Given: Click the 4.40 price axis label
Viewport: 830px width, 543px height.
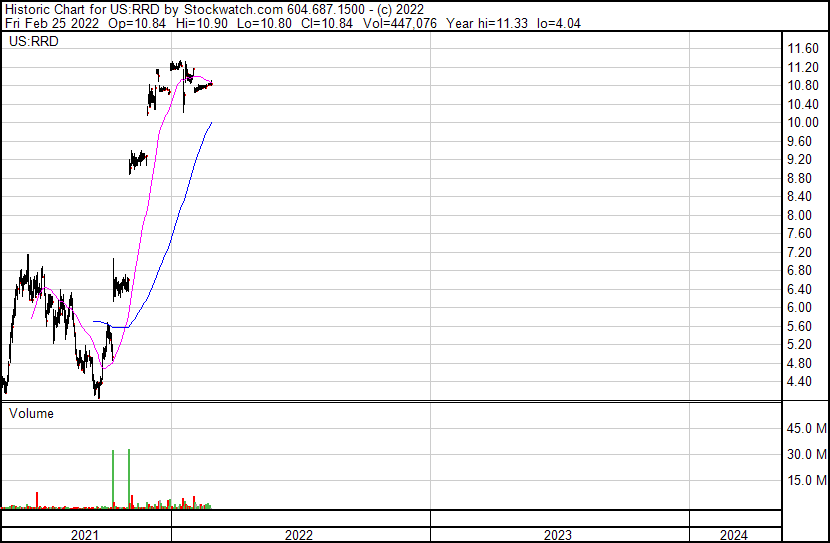Looking at the screenshot, I should 804,381.
